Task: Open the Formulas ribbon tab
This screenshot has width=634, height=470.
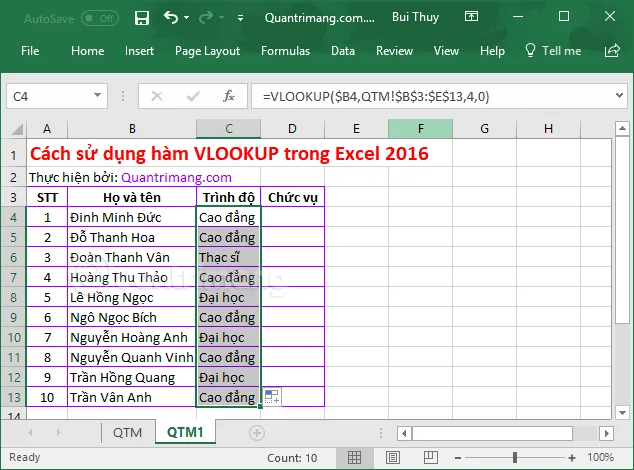Action: (x=285, y=51)
